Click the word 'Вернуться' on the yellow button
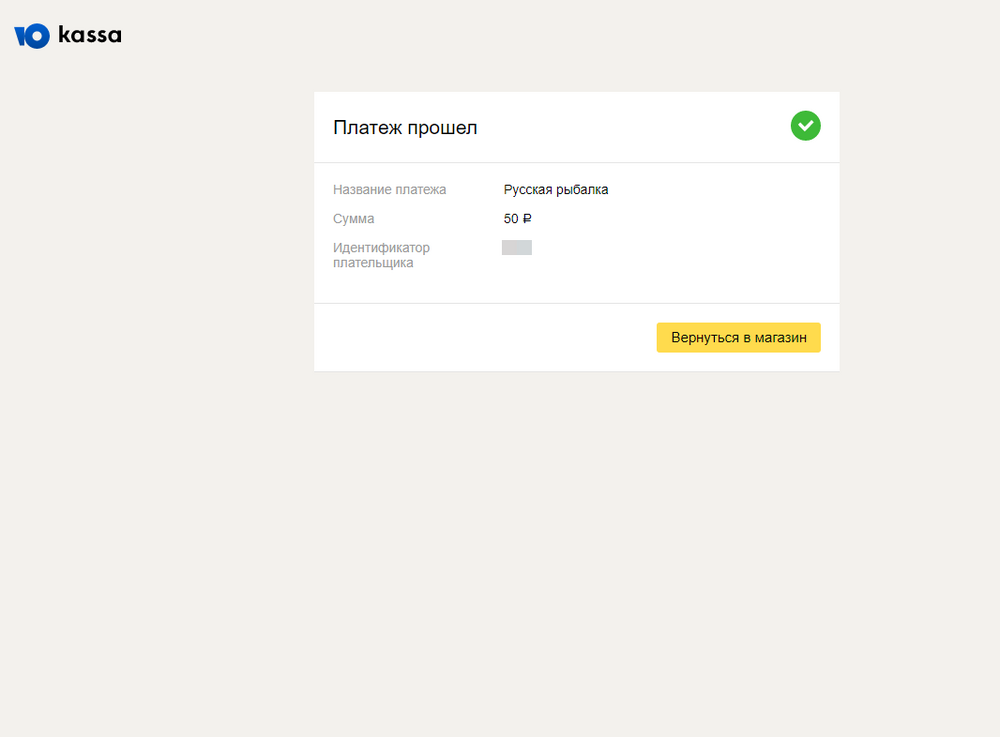Image resolution: width=1000 pixels, height=737 pixels. pyautogui.click(x=703, y=338)
